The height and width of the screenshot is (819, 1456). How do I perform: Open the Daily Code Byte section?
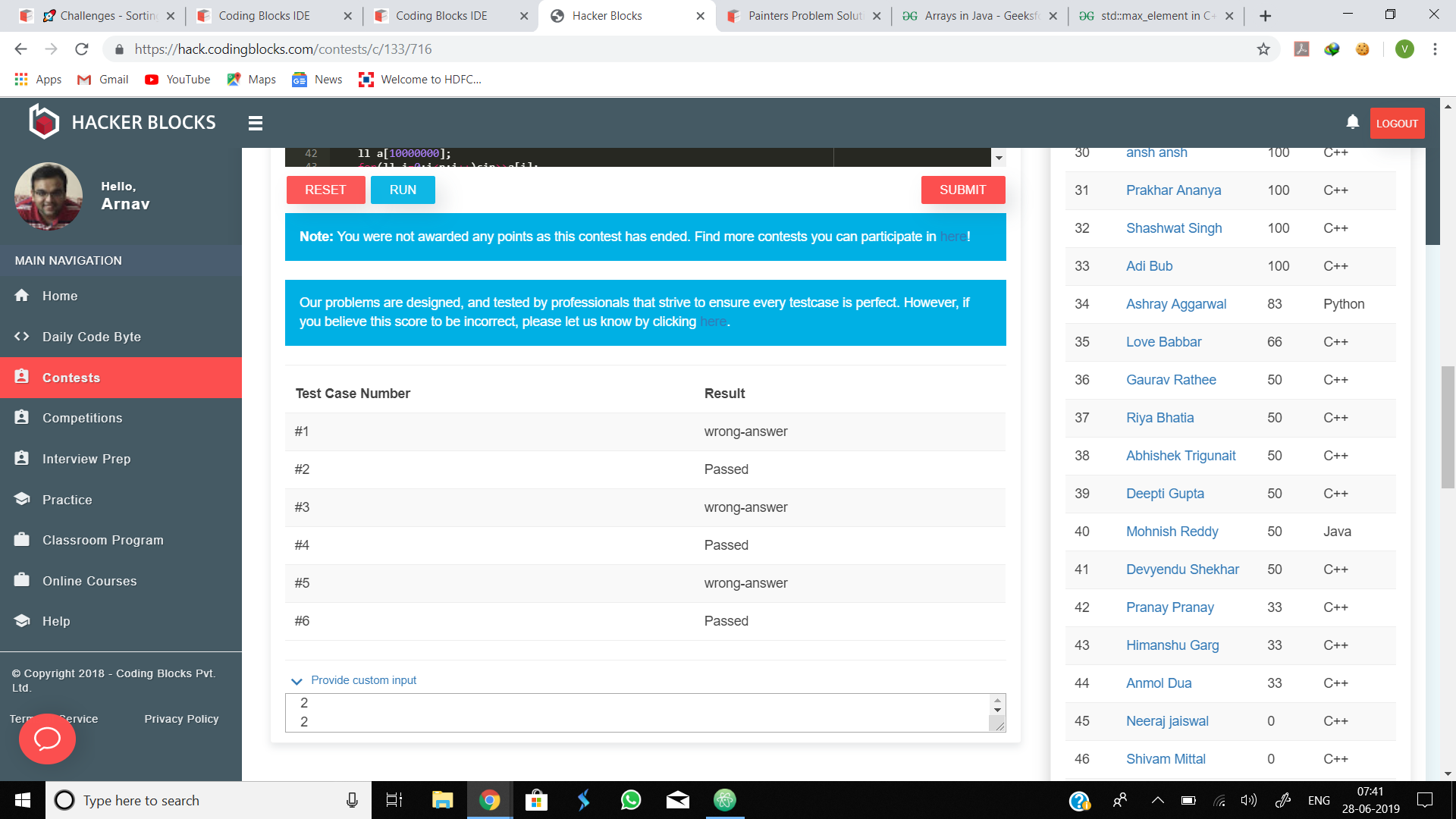[x=91, y=337]
